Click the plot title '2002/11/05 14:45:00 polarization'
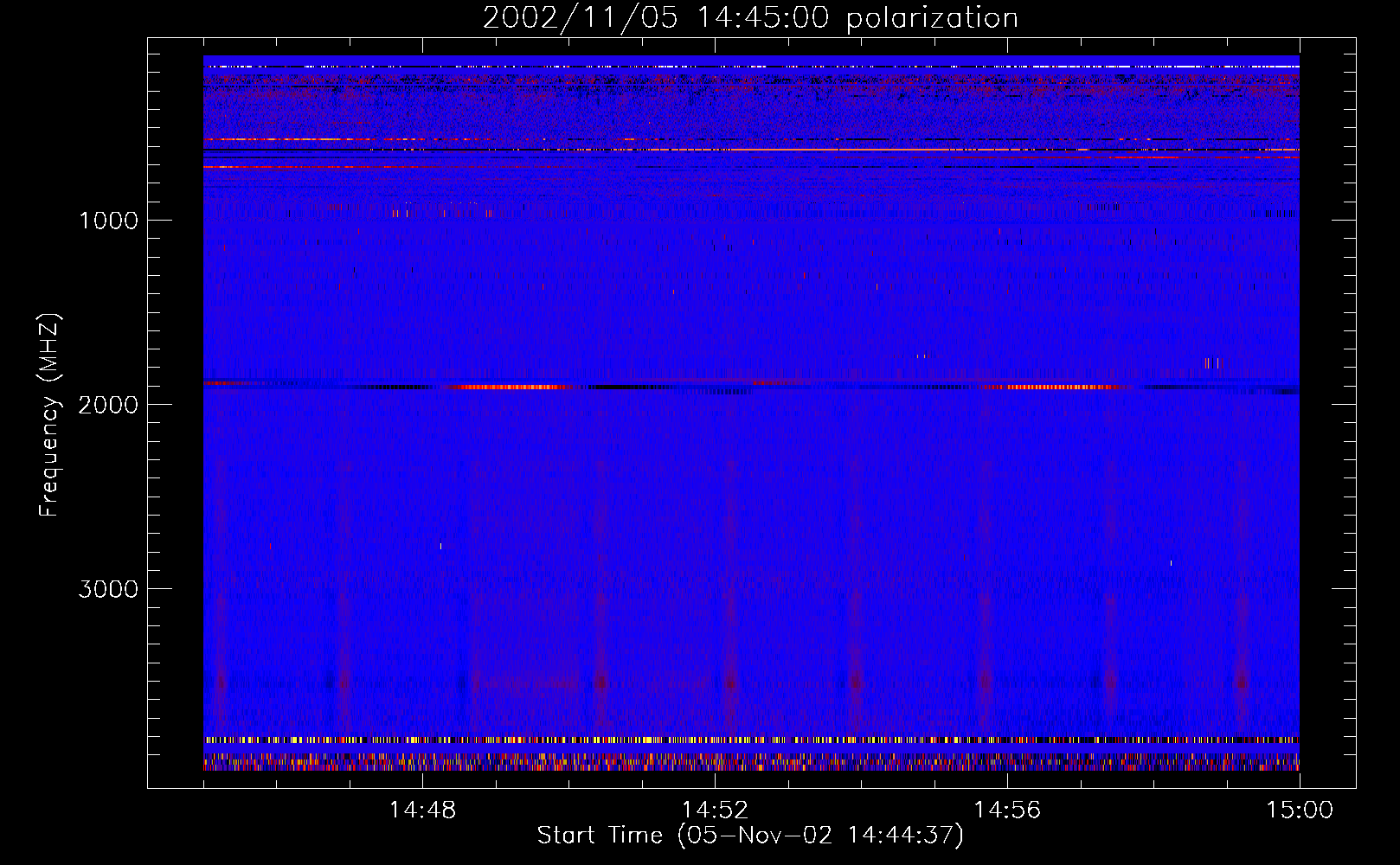The height and width of the screenshot is (865, 1400). 750,18
